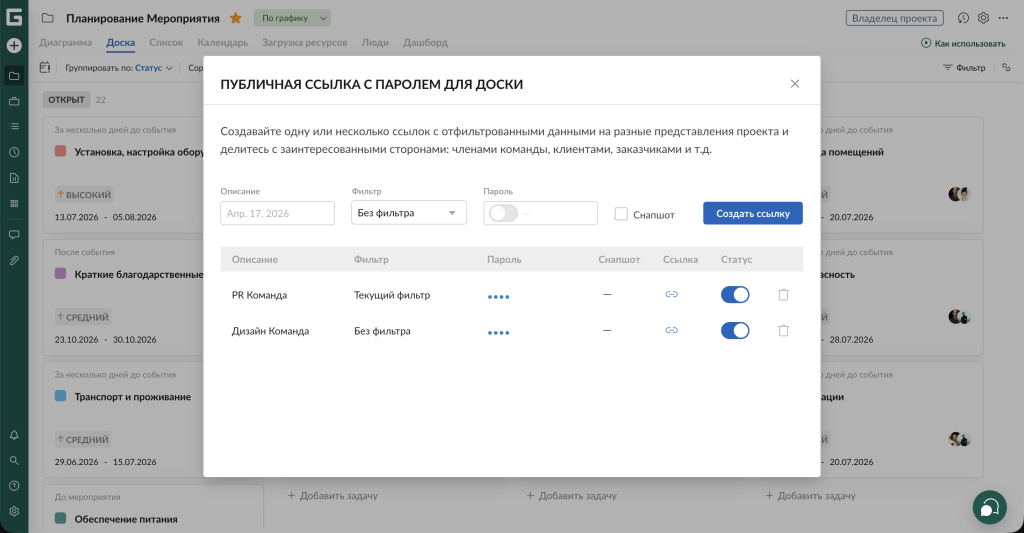Click the project folder icon in header
1024x533 pixels.
click(48, 18)
